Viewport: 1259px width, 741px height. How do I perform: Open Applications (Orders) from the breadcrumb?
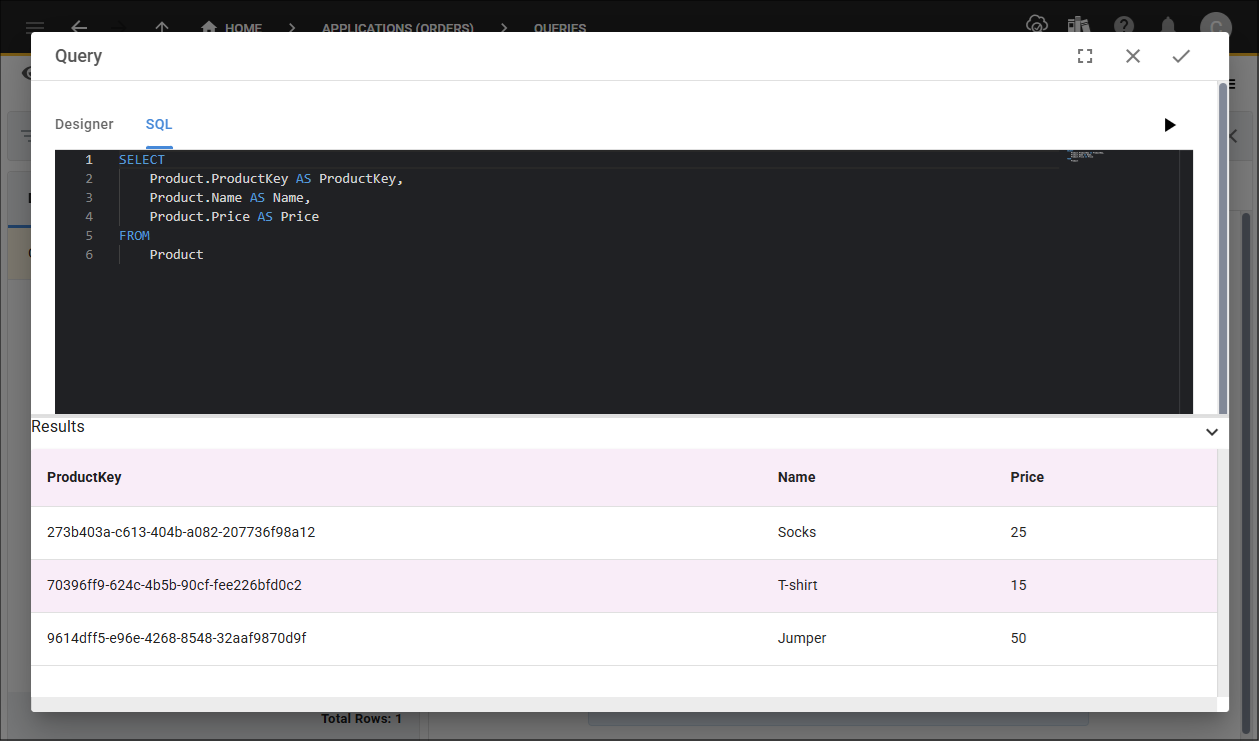[x=397, y=28]
